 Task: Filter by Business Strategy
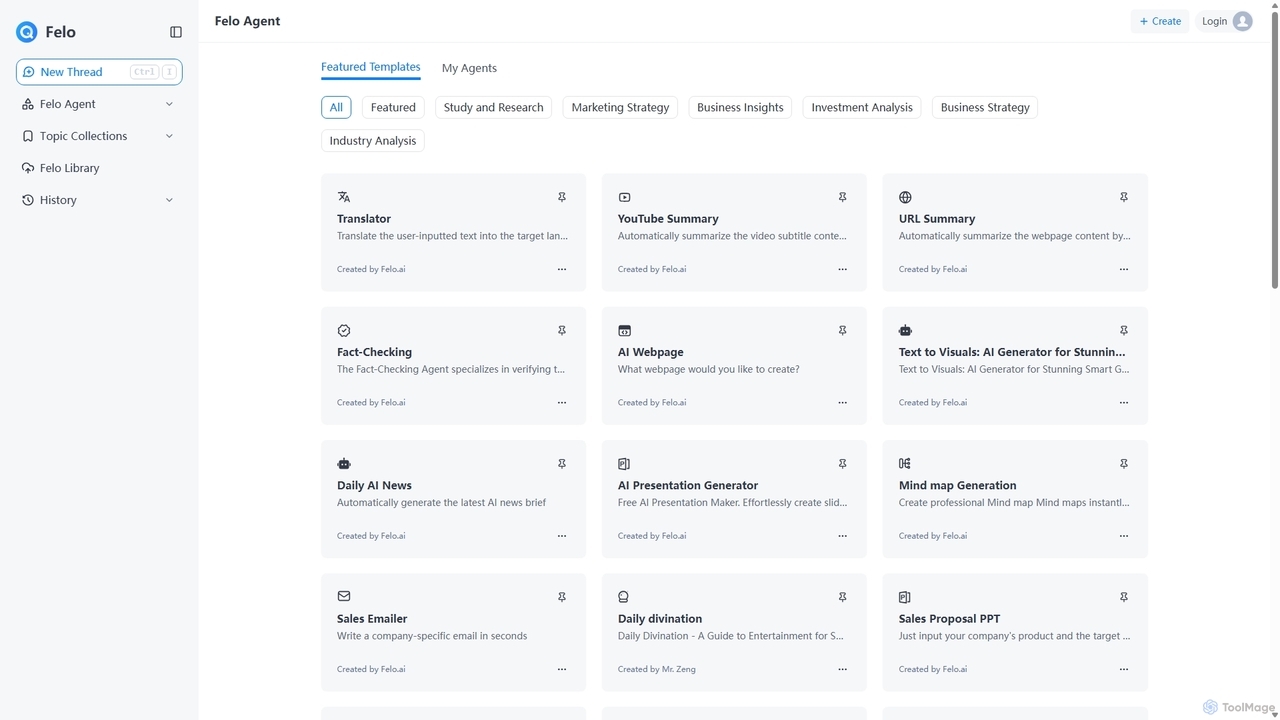click(985, 107)
